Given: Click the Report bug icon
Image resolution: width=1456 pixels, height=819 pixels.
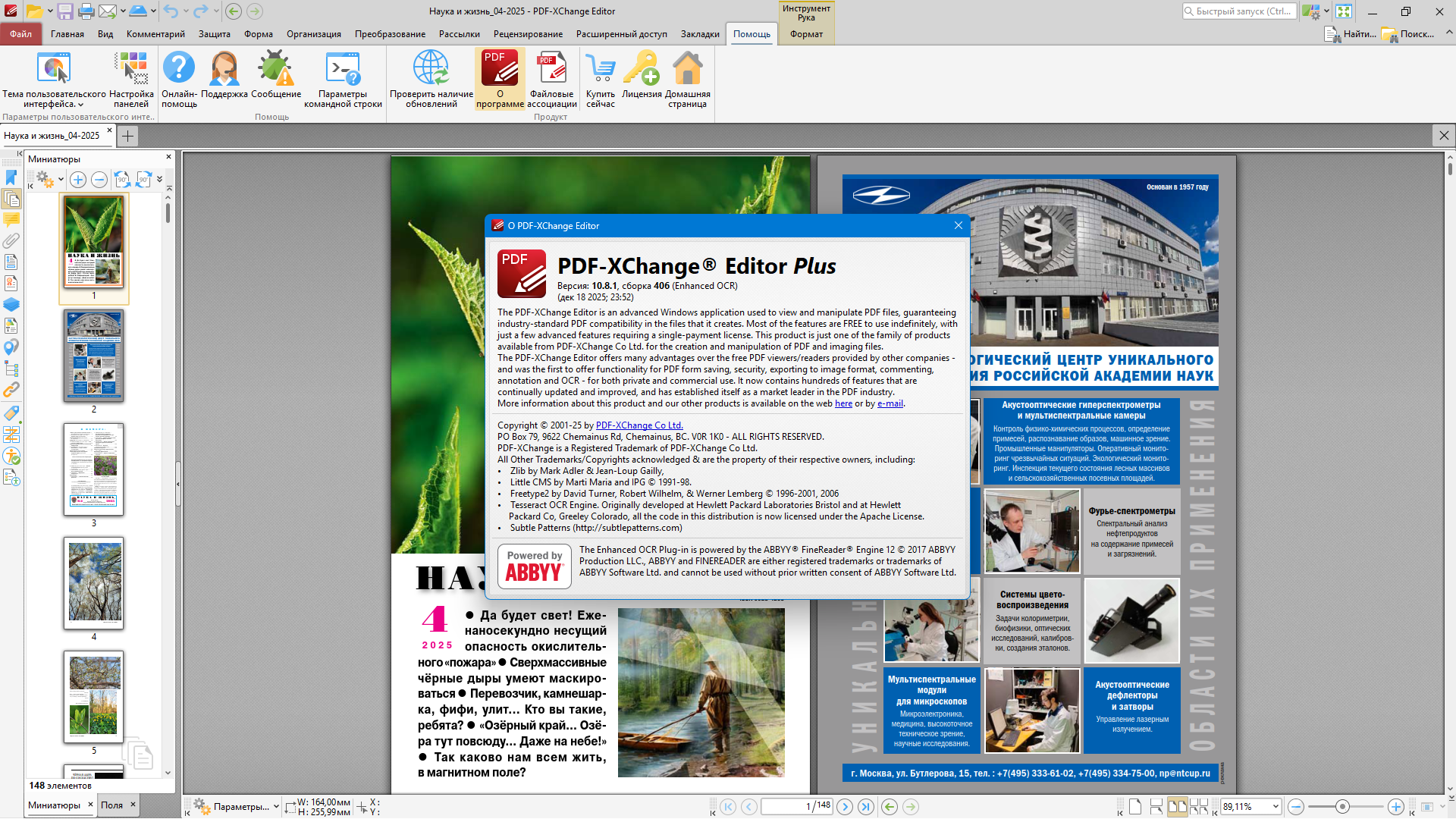Looking at the screenshot, I should (x=276, y=70).
